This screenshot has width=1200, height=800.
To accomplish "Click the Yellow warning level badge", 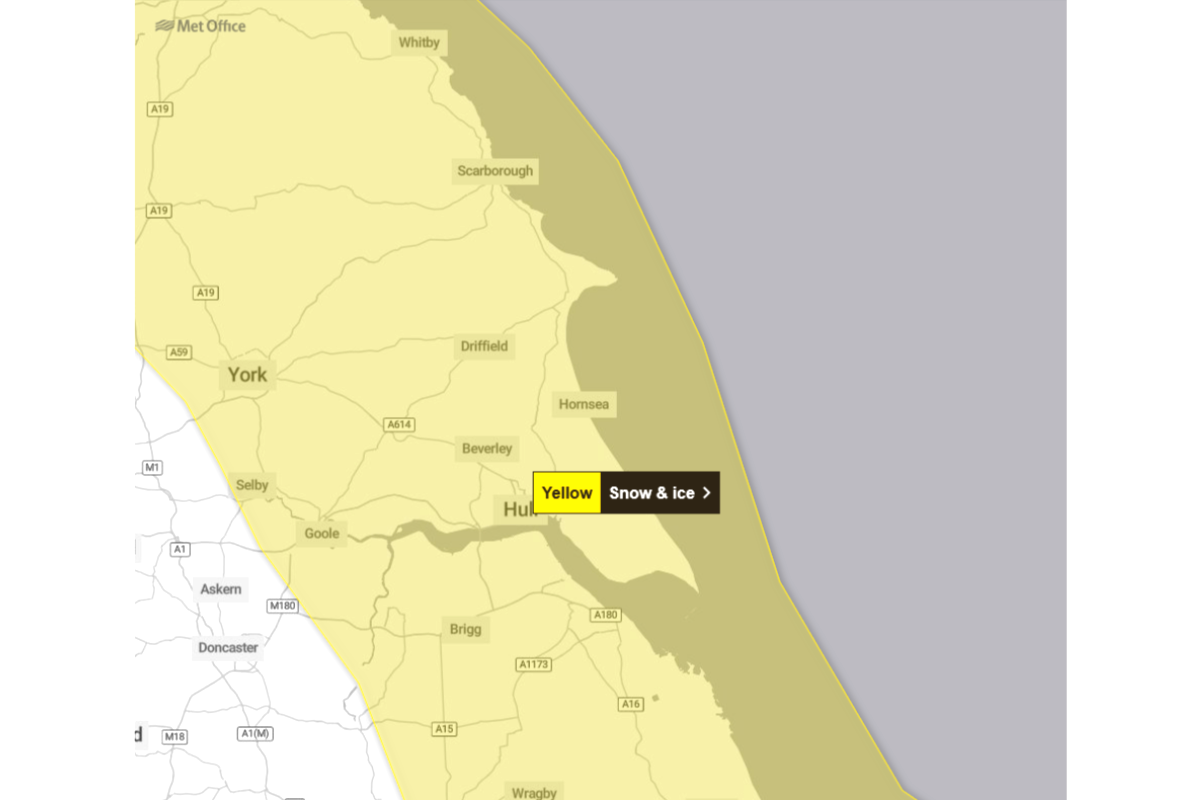I will click(567, 493).
